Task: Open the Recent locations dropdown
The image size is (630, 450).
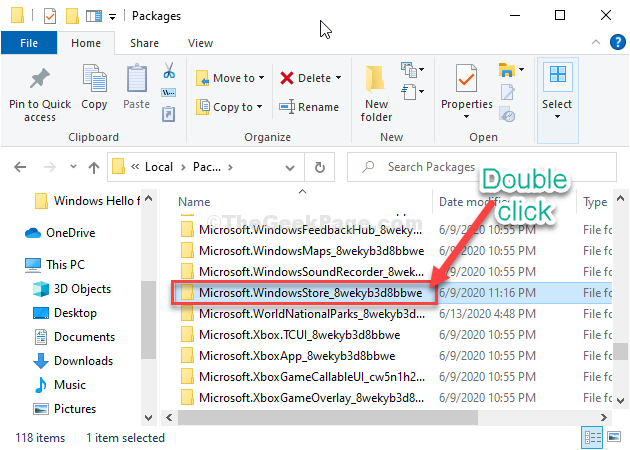Action: tap(73, 166)
